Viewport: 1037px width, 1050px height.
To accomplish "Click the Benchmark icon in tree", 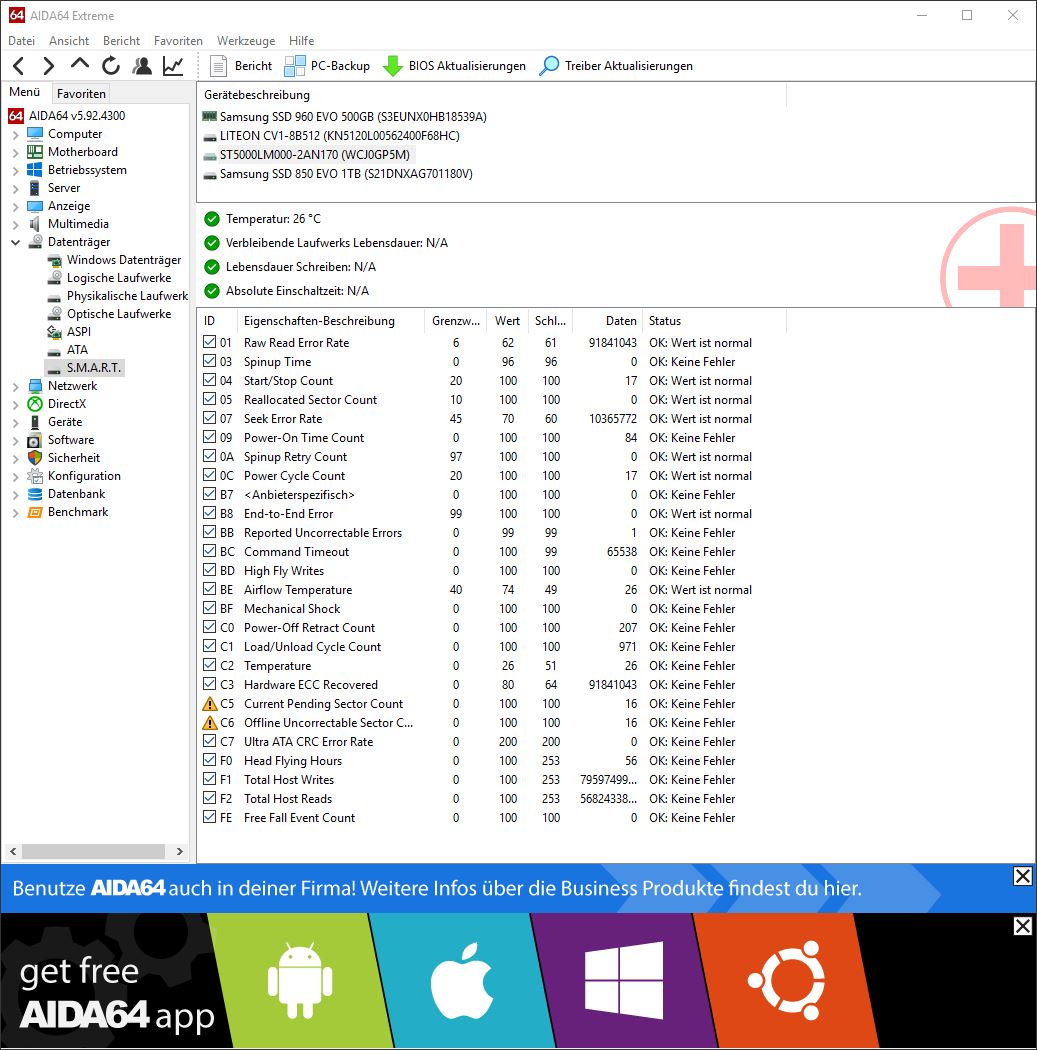I will point(35,512).
